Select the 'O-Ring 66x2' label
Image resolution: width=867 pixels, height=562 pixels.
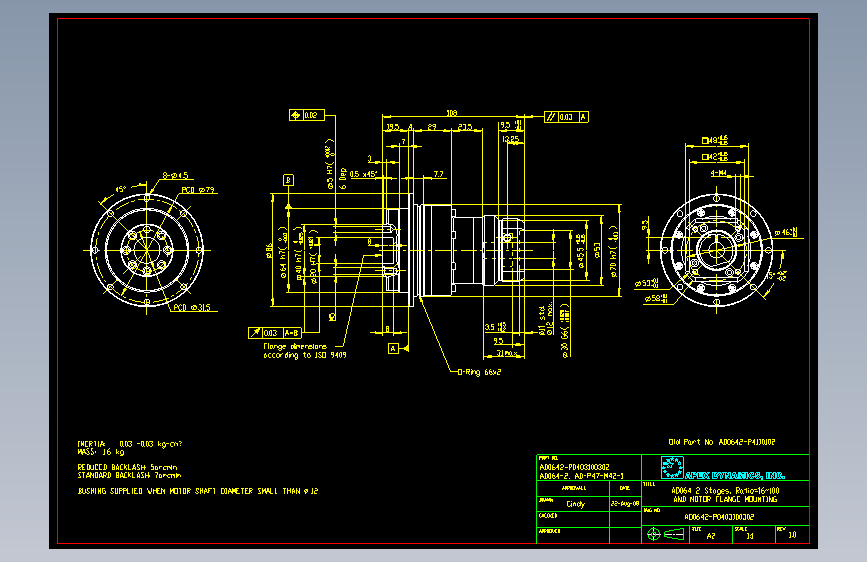click(x=479, y=372)
